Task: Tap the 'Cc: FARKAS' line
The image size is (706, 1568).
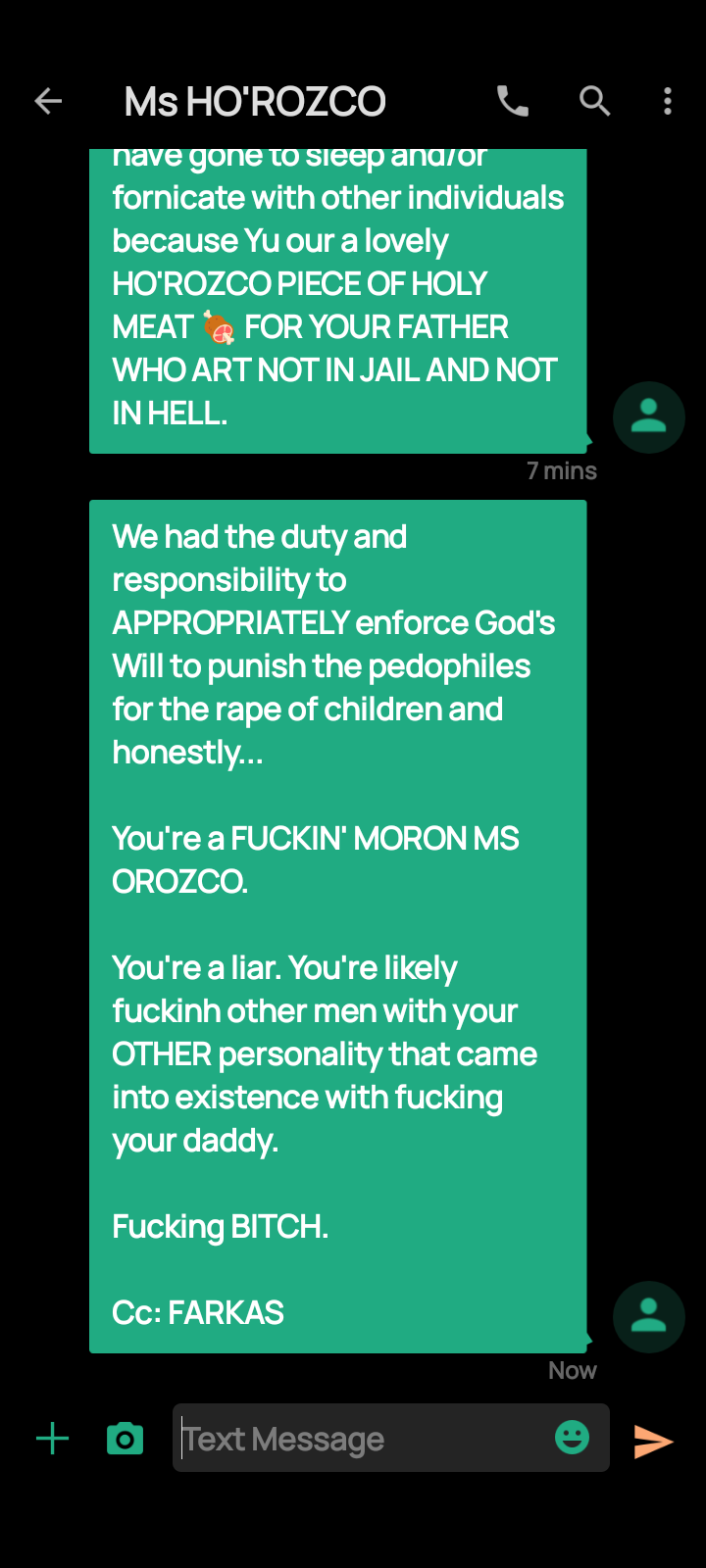Action: click(x=198, y=1312)
